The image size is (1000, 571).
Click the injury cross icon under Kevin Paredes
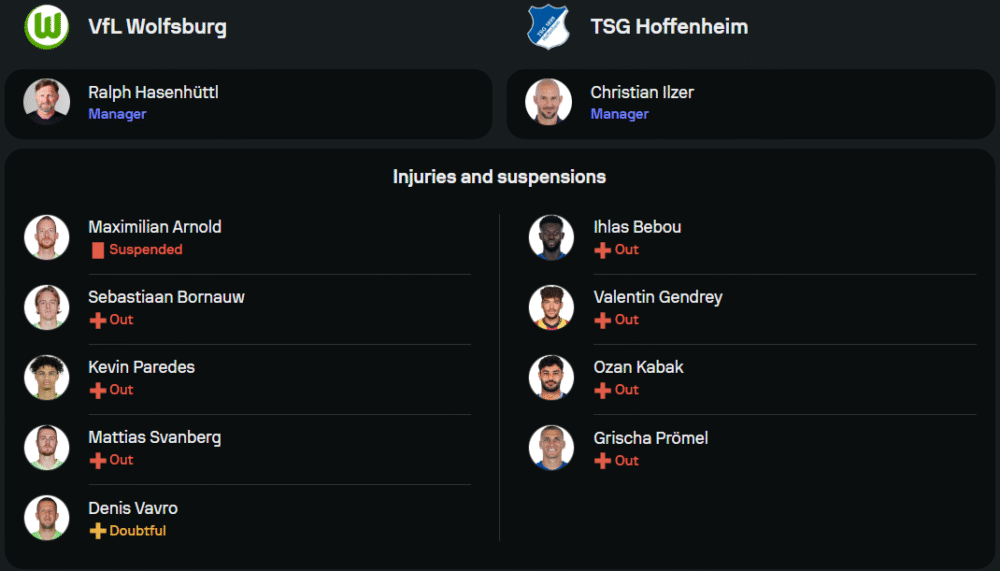pyautogui.click(x=98, y=390)
